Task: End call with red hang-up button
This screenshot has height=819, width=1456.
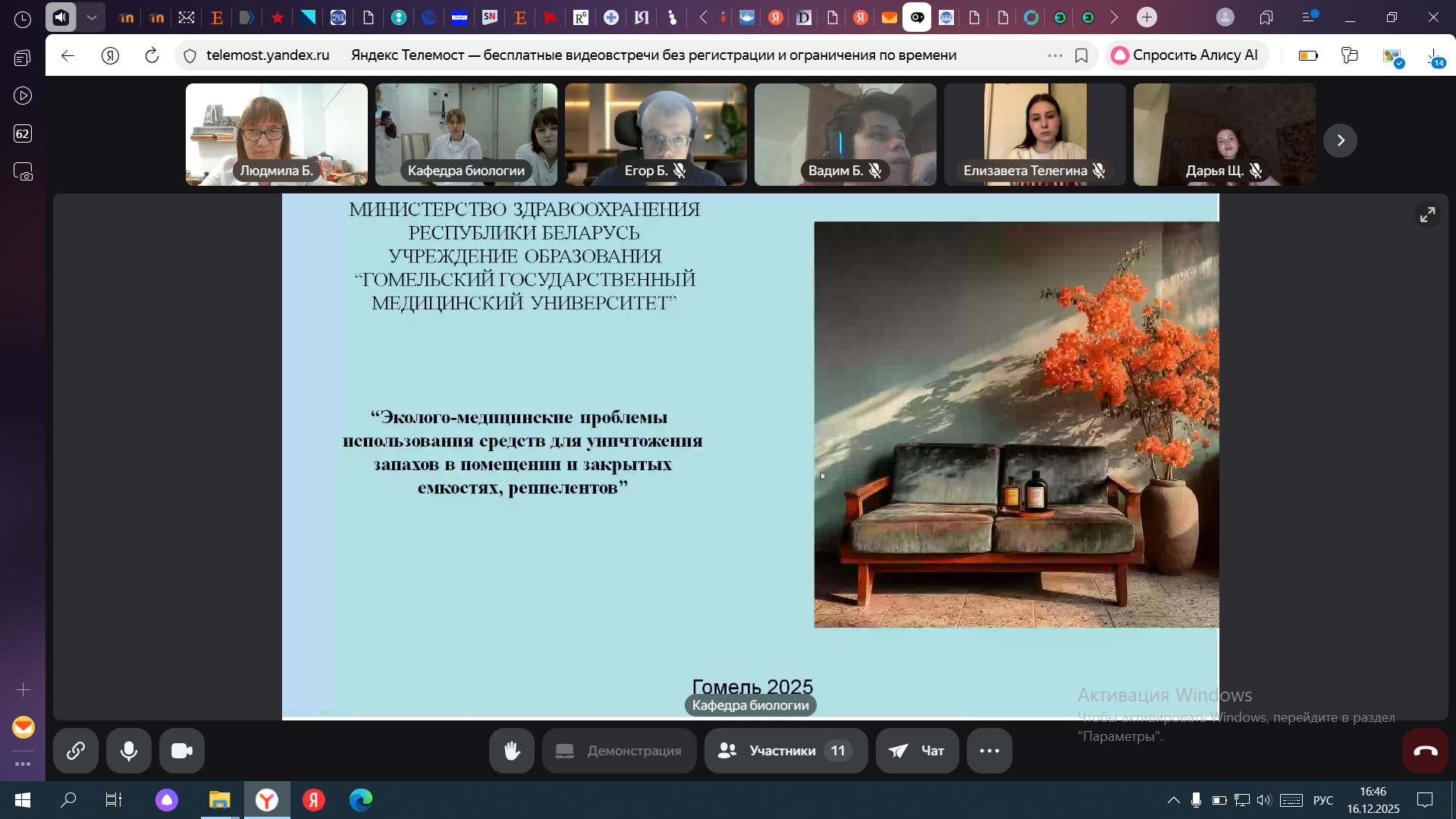Action: 1425,751
